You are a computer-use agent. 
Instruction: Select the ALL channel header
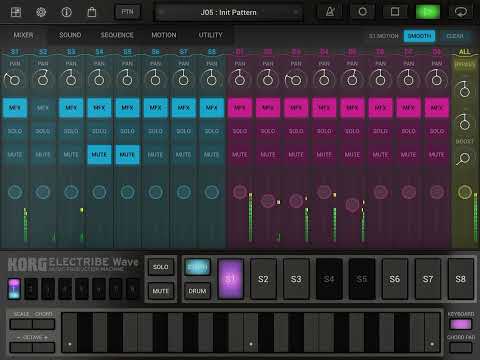464,52
